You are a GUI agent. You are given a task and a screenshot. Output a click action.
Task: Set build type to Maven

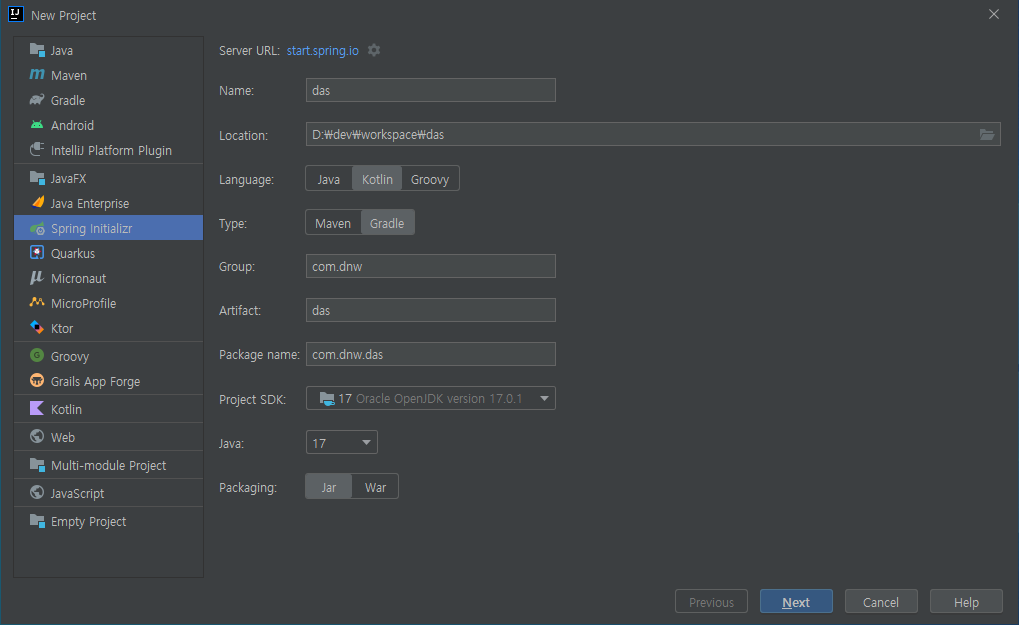click(333, 223)
